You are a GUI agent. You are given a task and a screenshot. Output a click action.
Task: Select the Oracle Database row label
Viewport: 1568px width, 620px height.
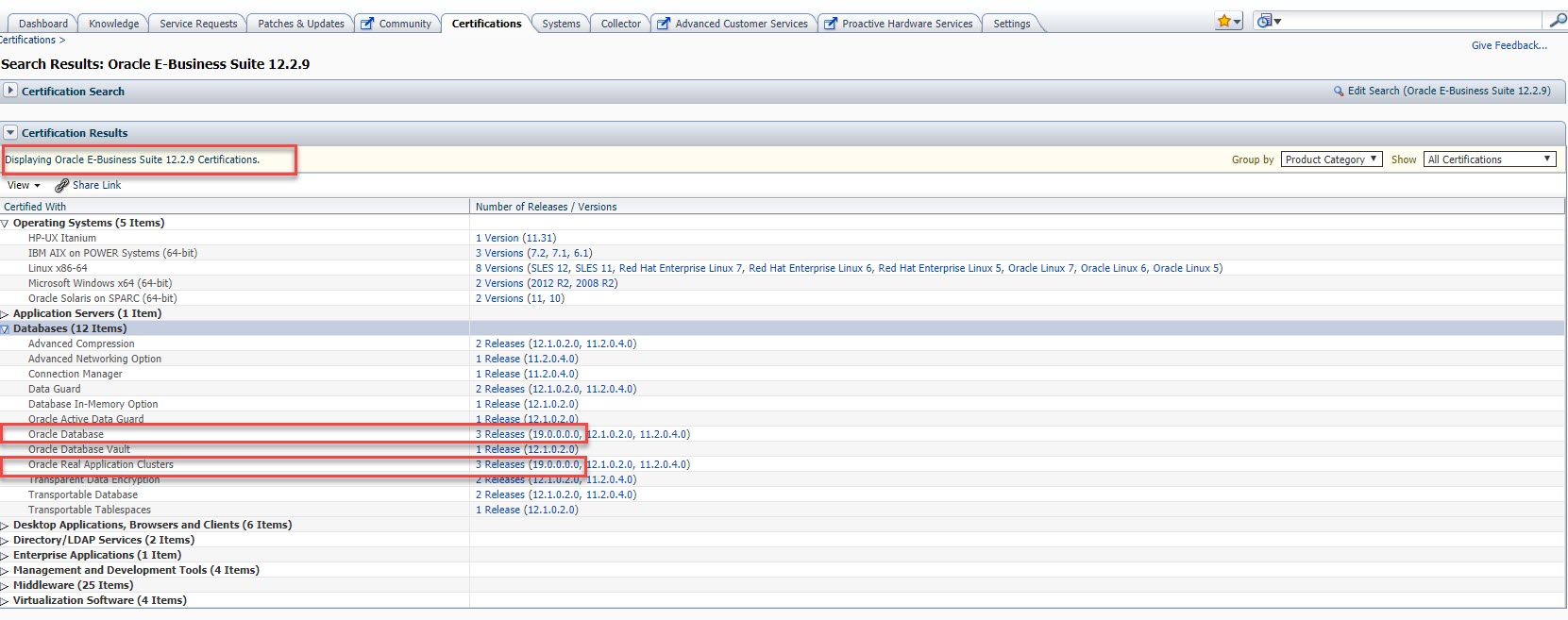pyautogui.click(x=66, y=435)
